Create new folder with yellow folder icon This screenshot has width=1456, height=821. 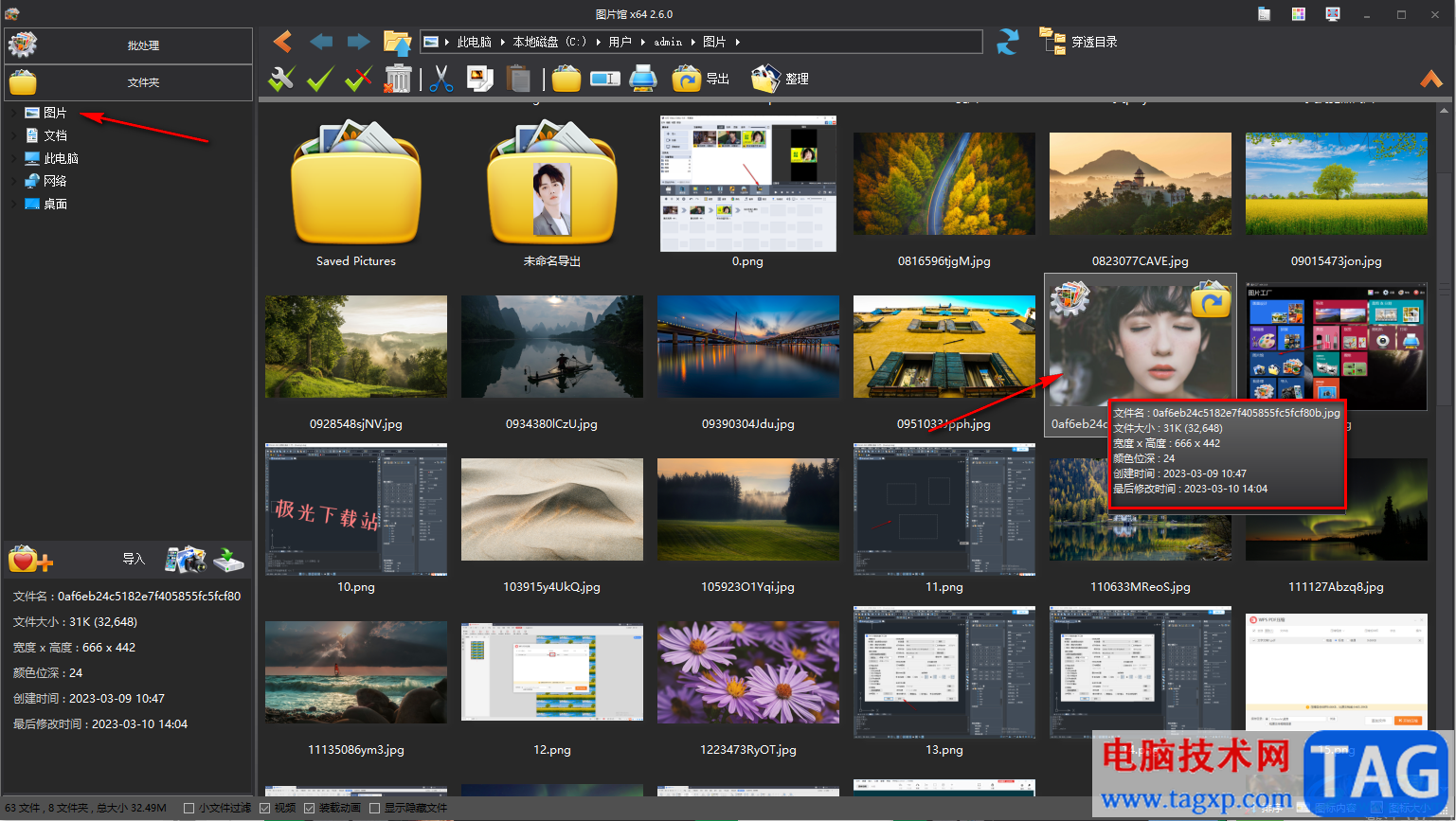tap(566, 79)
